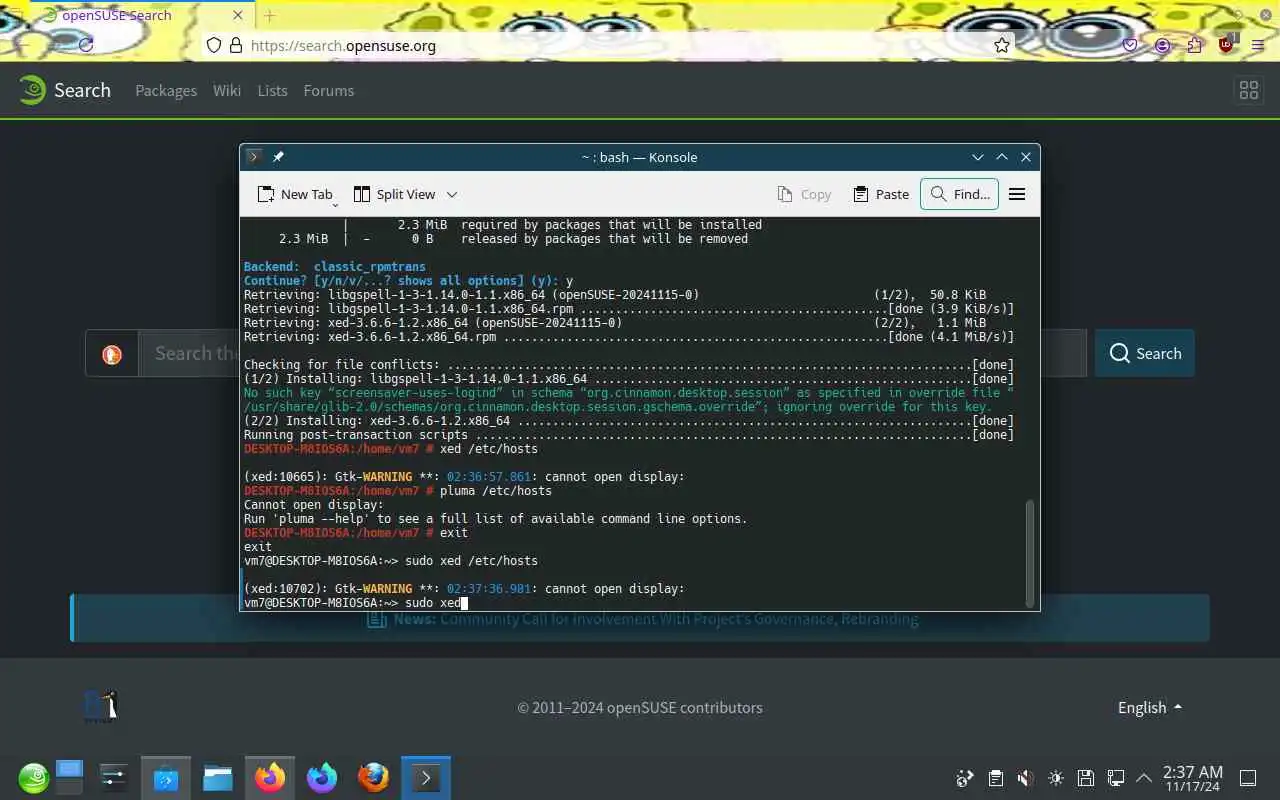The width and height of the screenshot is (1280, 800).
Task: Select the Konsole entry in the taskbar
Action: pos(426,777)
